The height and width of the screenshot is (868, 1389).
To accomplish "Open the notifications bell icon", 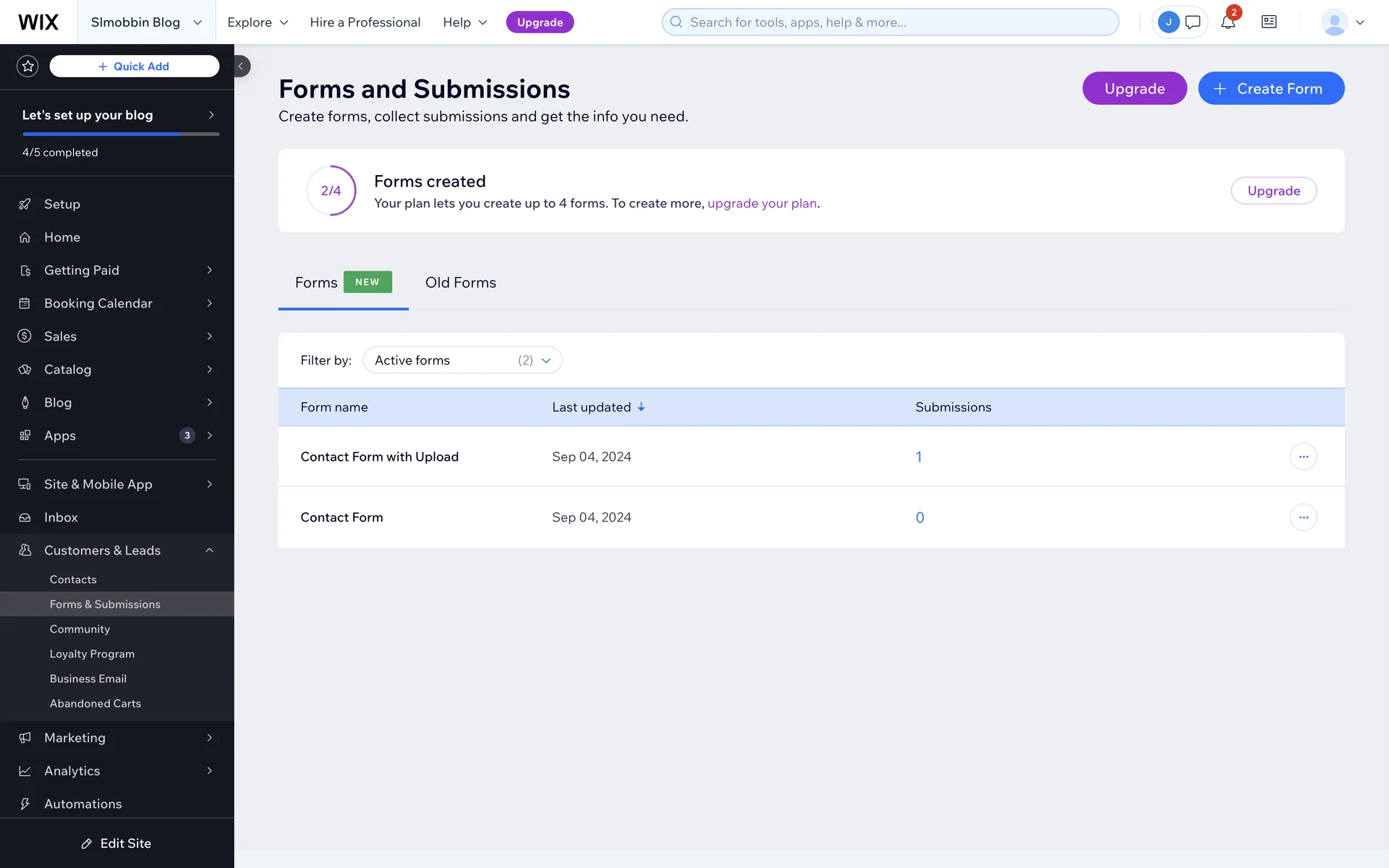I will click(1228, 22).
